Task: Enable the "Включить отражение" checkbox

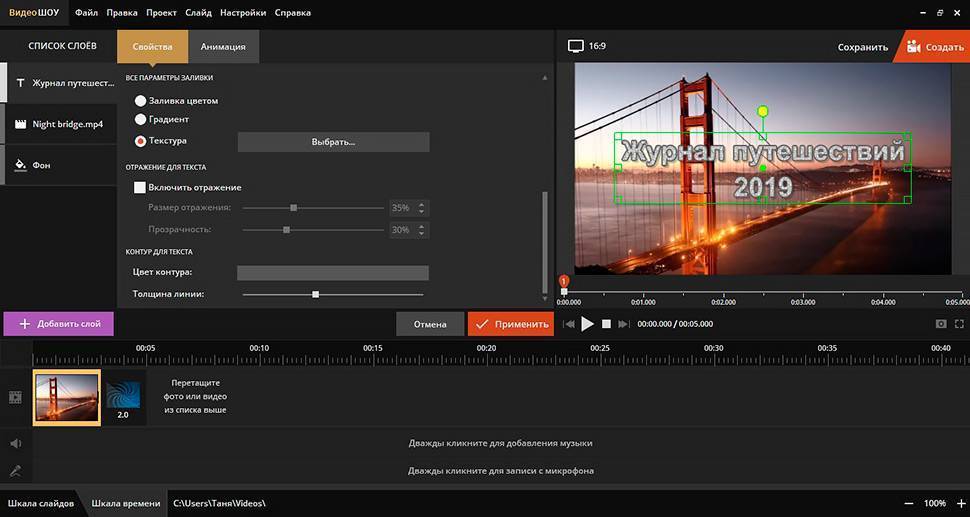Action: pos(141,187)
